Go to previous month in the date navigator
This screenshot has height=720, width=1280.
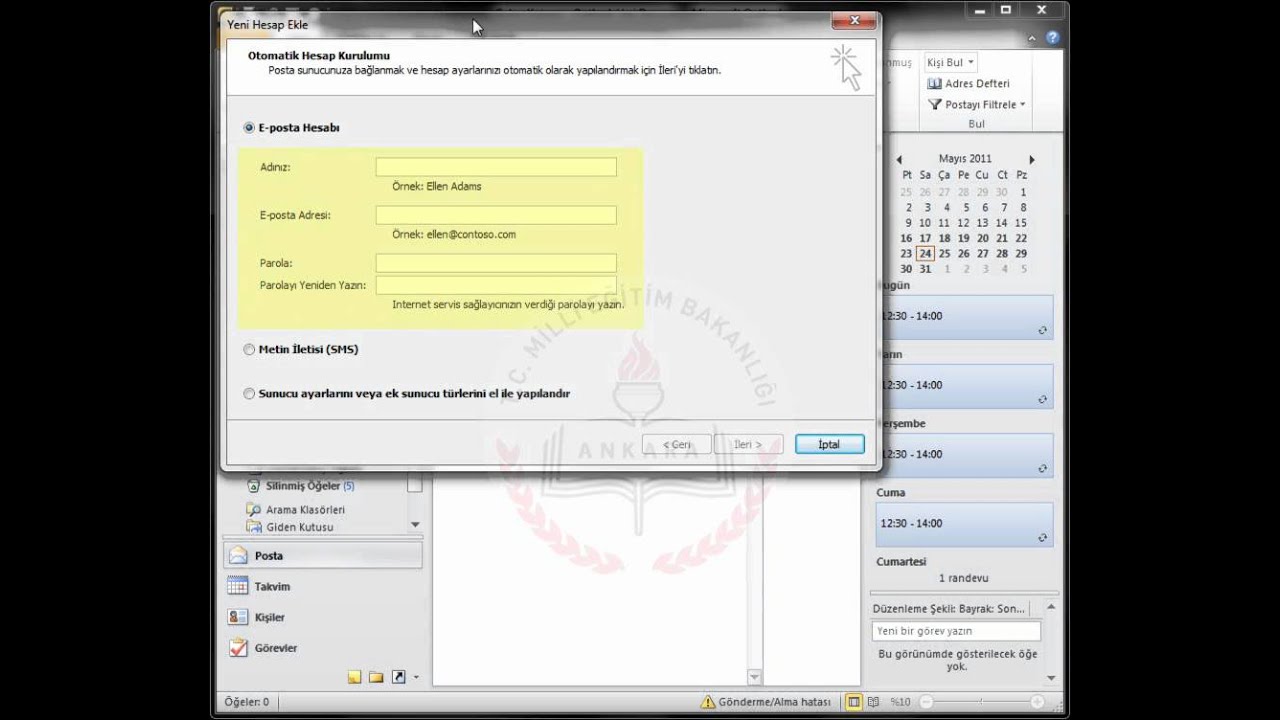[x=899, y=159]
